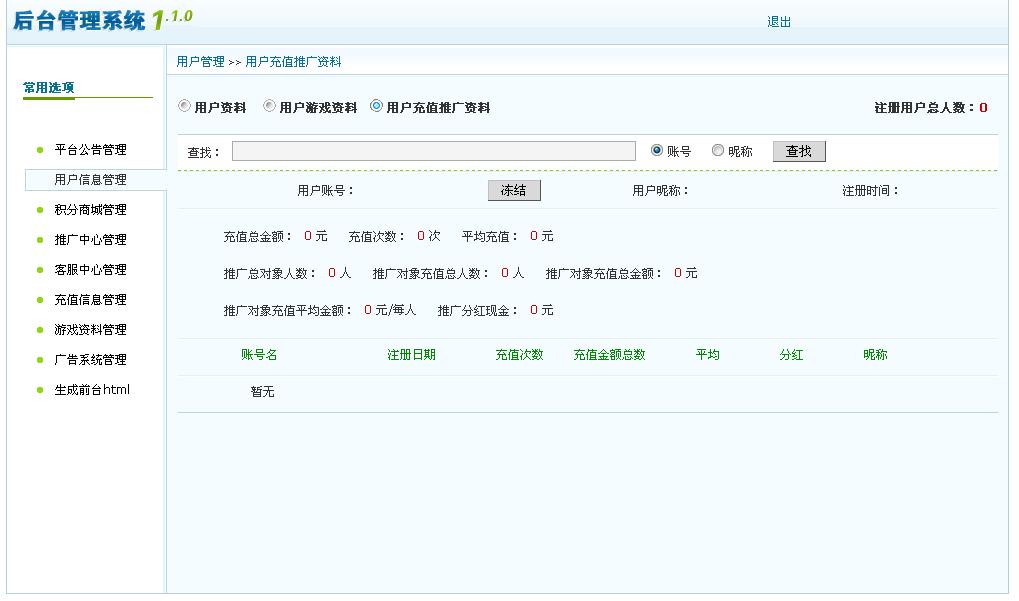The image size is (1019, 601).
Task: Click the 退出 logout link
Action: click(778, 21)
